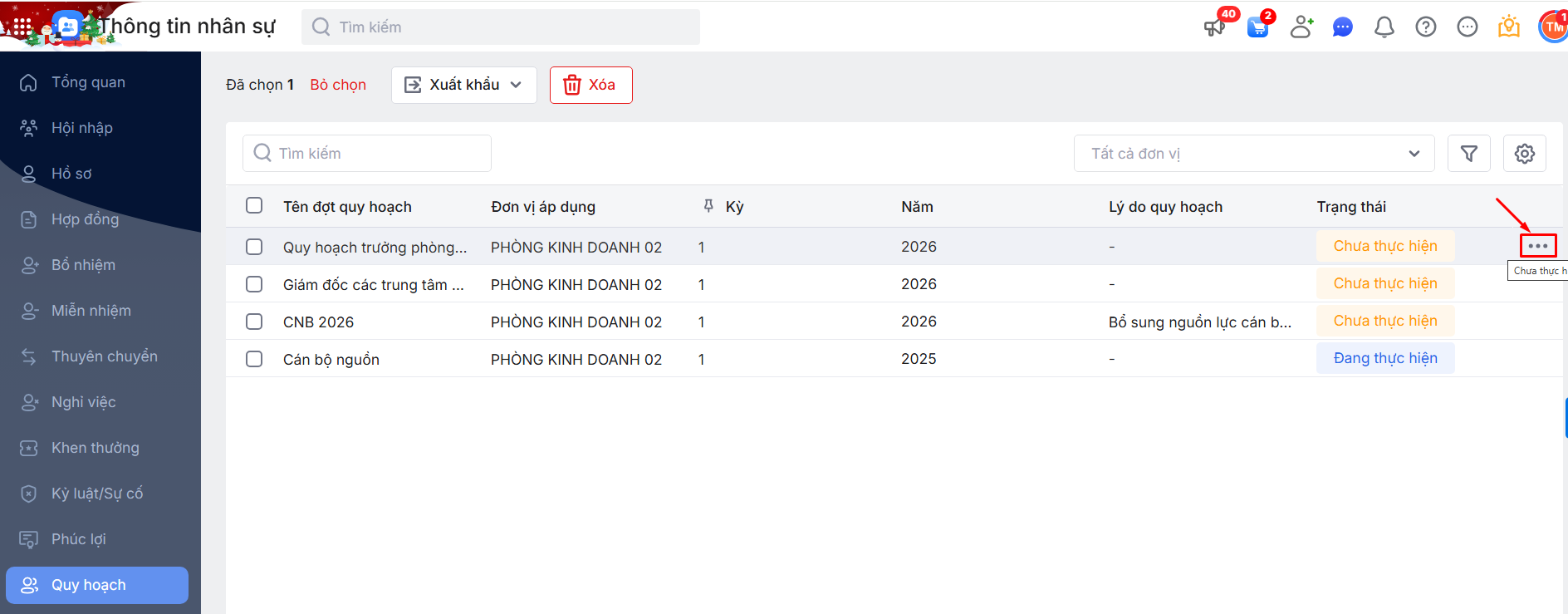This screenshot has height=614, width=1568.
Task: Select the Cán bộ nguồn row checkbox
Action: (254, 359)
